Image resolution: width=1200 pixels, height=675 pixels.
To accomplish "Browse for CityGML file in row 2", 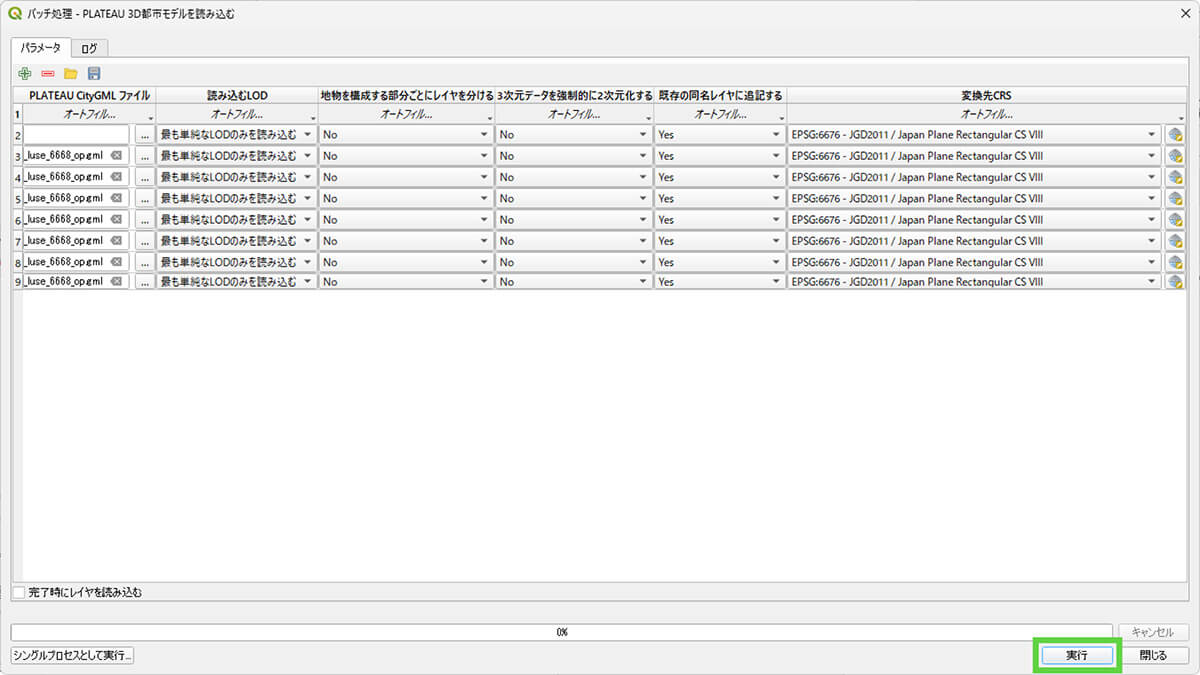I will (145, 134).
